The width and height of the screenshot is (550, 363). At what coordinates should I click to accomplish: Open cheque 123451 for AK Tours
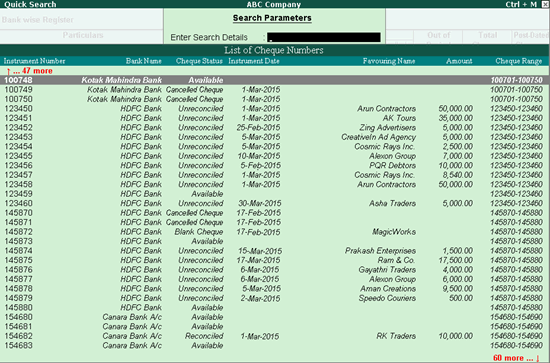[274, 118]
